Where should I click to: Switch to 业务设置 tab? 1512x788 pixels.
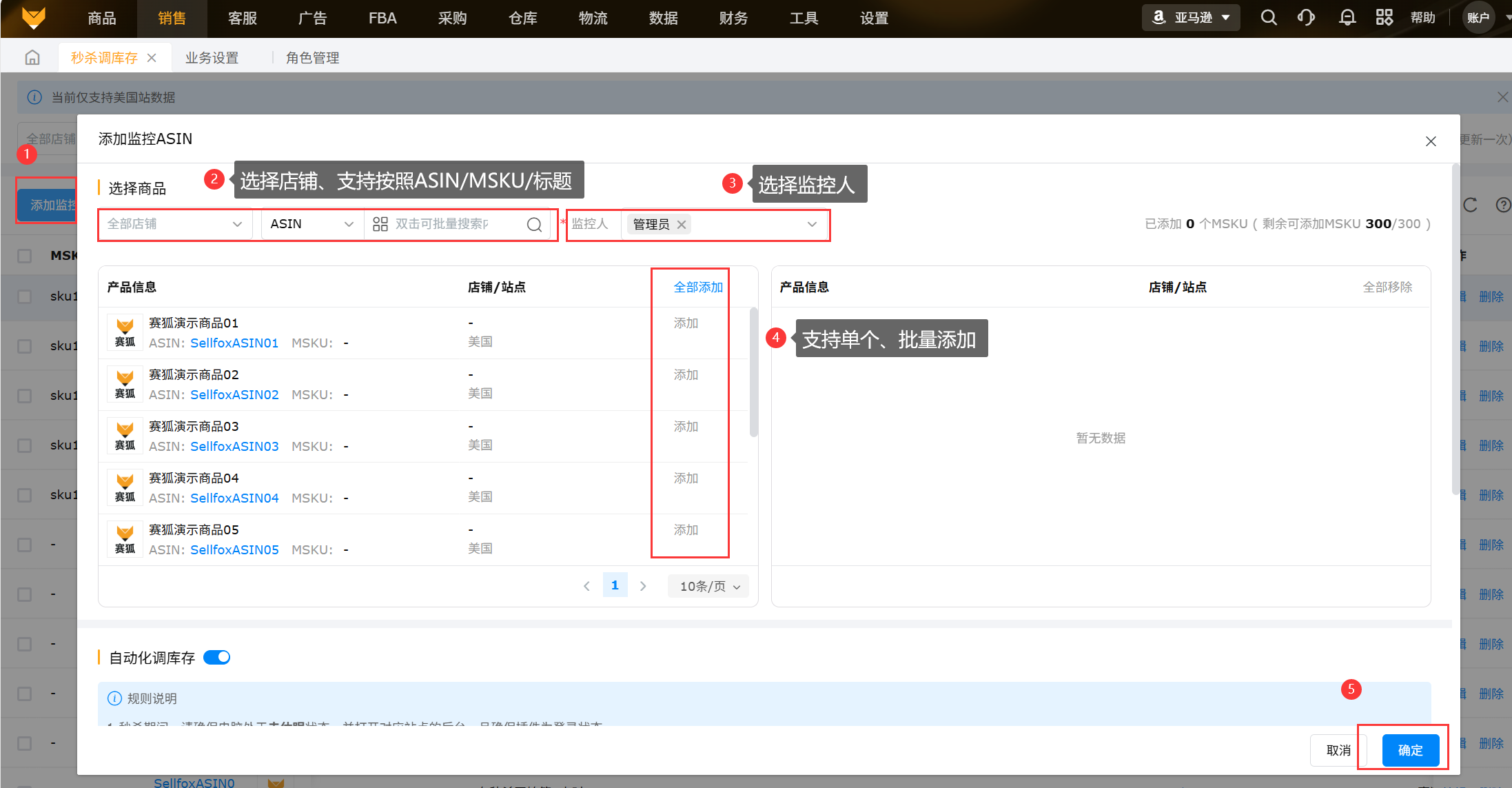click(x=212, y=58)
